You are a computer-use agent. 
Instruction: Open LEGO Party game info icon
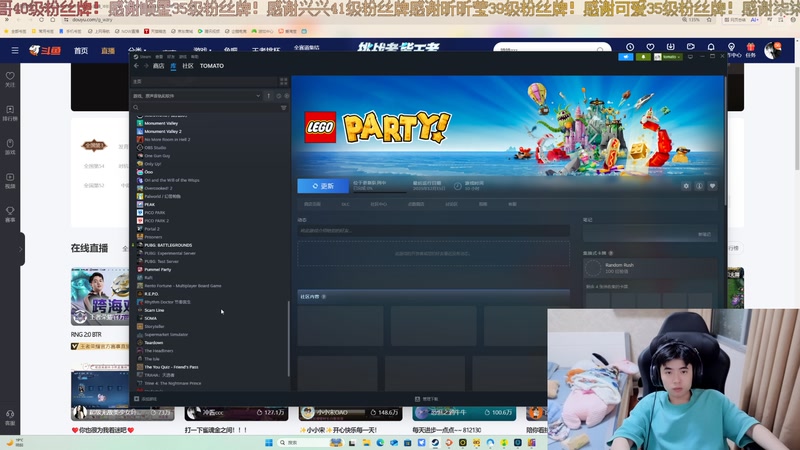click(699, 186)
